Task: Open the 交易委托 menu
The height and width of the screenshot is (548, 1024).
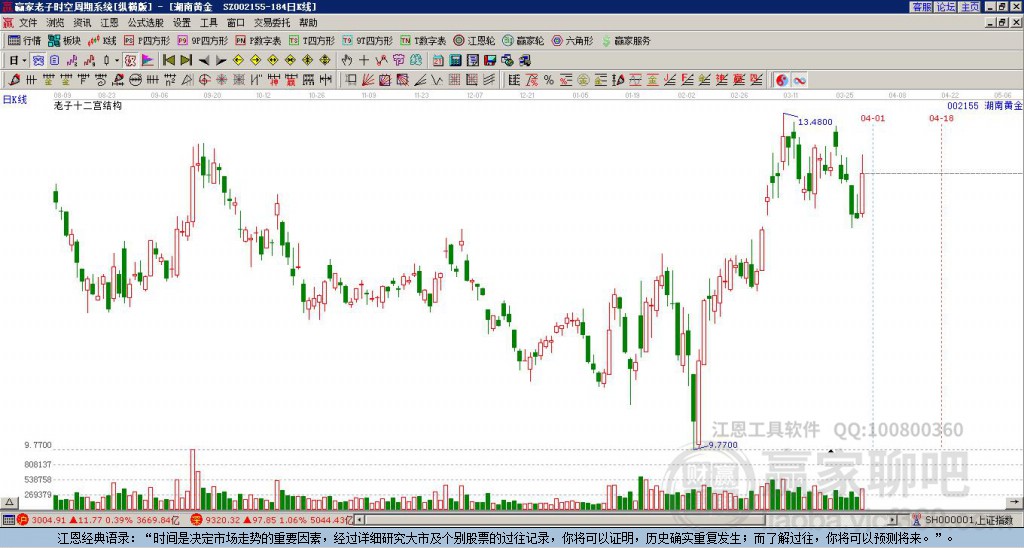Action: (272, 23)
